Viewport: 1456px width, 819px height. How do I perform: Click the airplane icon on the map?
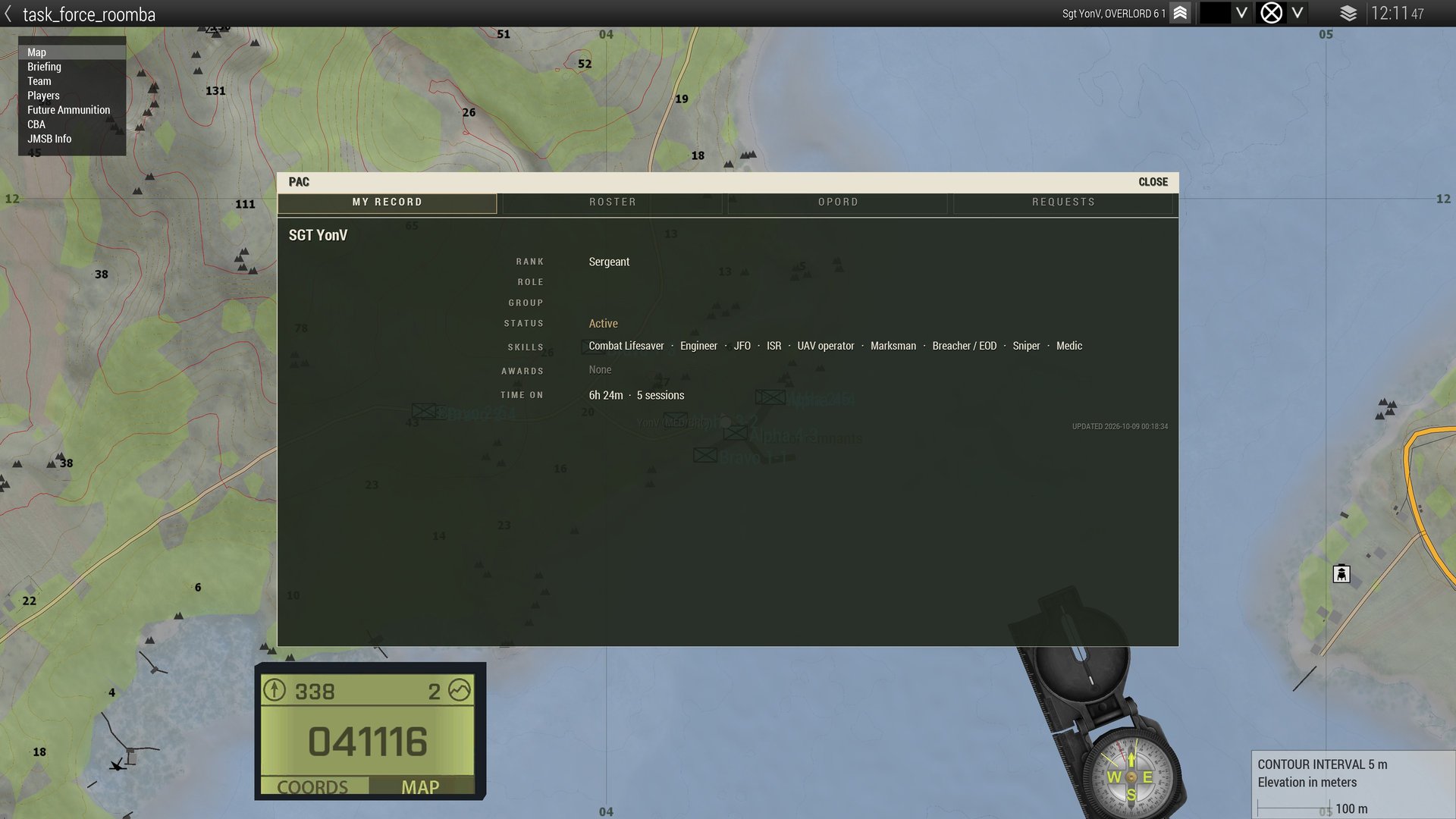118,764
